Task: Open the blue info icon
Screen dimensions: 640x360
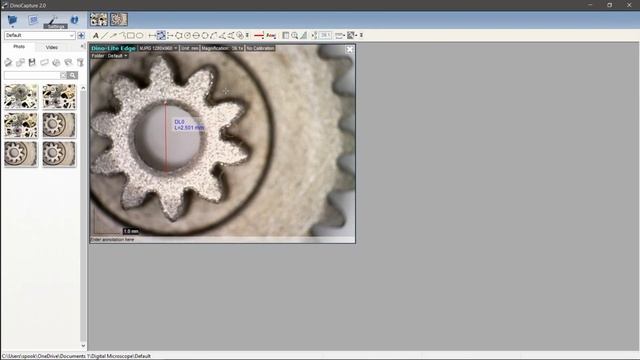Action: tap(74, 20)
